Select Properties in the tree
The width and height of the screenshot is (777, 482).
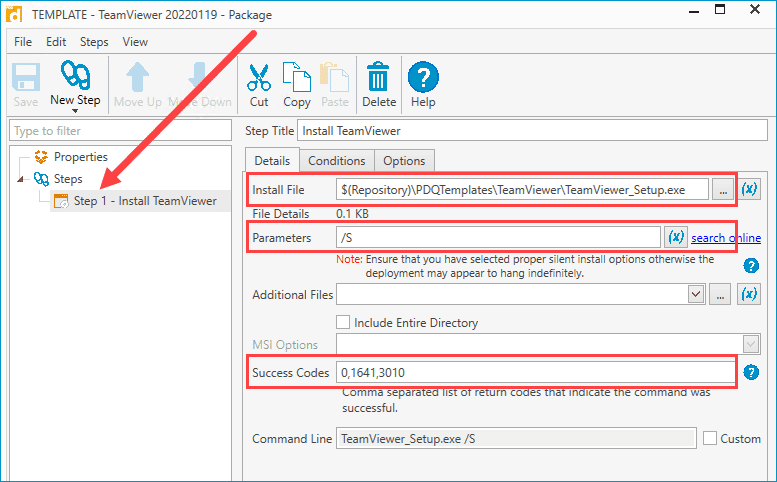point(80,157)
